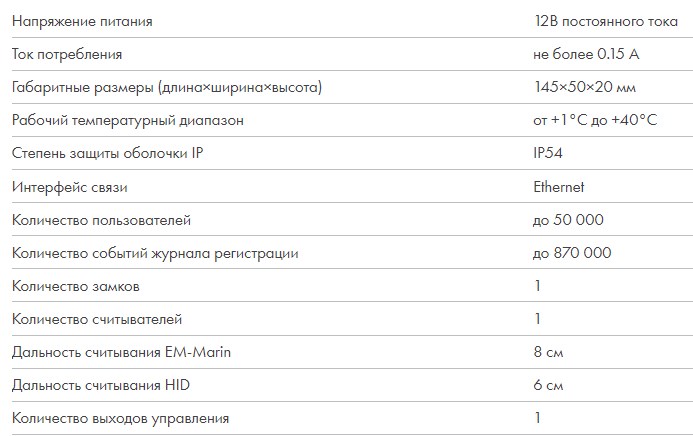Click the "Количество пользователей" label
The image size is (693, 436).
(101, 220)
